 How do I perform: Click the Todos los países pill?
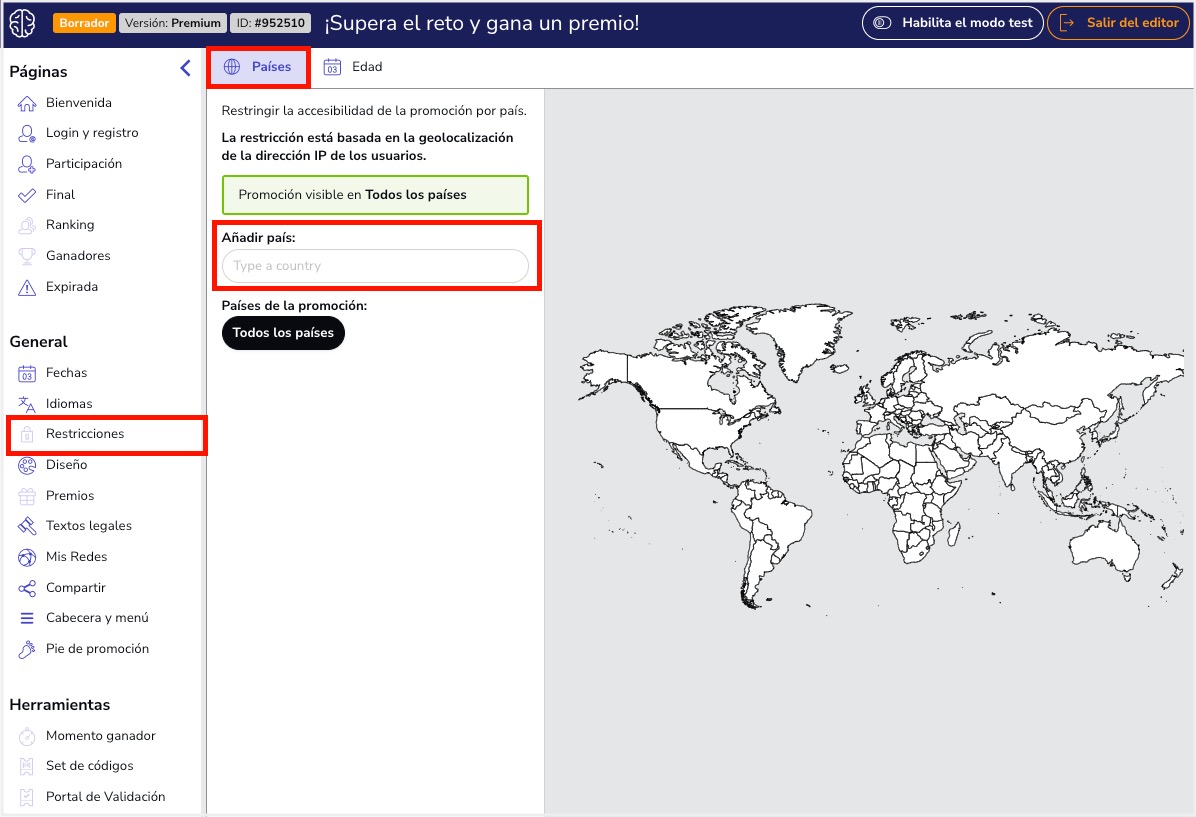pyautogui.click(x=283, y=333)
